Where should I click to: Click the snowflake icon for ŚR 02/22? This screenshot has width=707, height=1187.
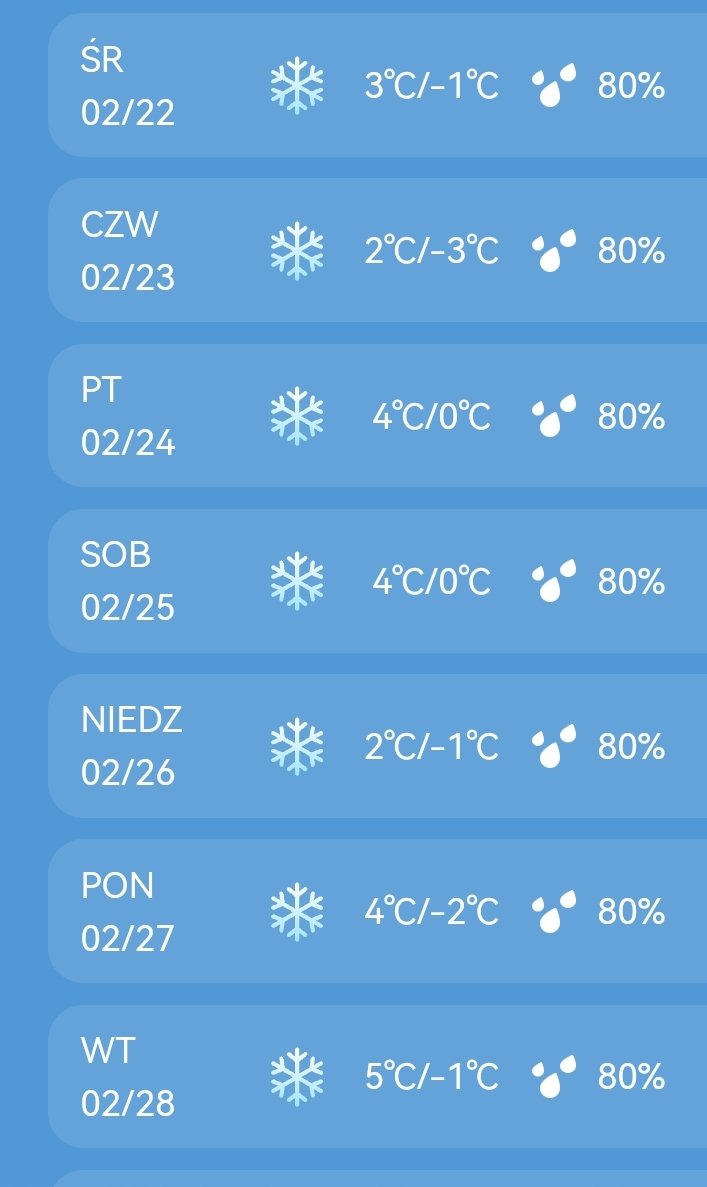click(297, 86)
